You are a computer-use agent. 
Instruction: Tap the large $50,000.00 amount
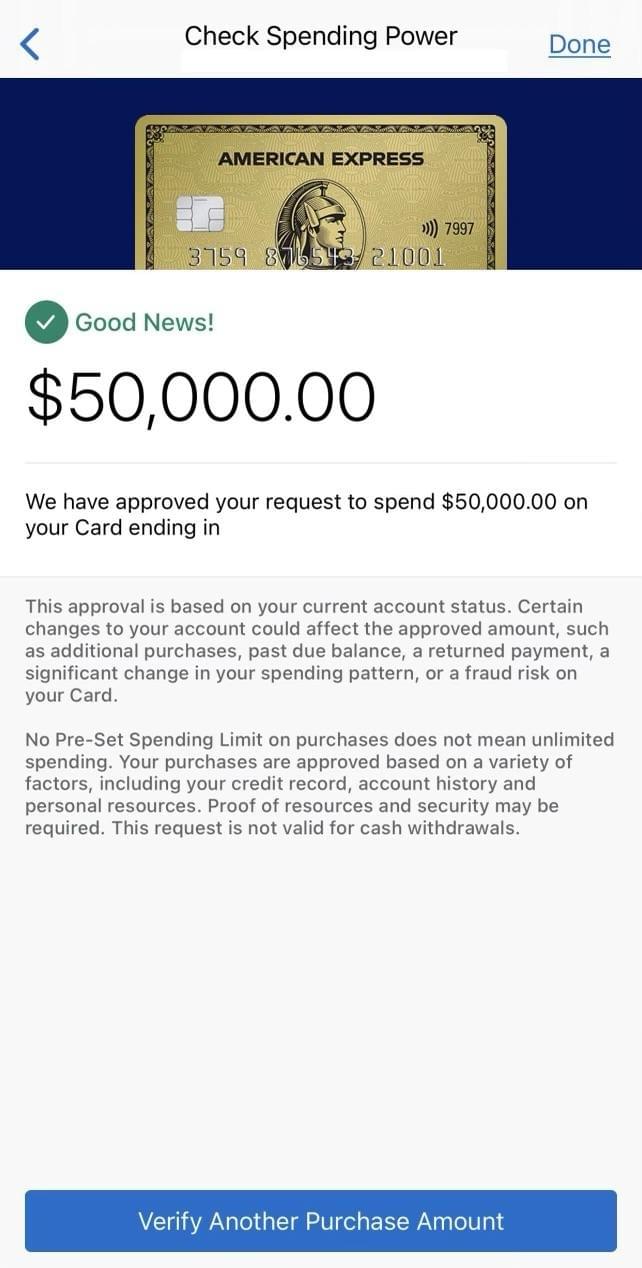[201, 397]
